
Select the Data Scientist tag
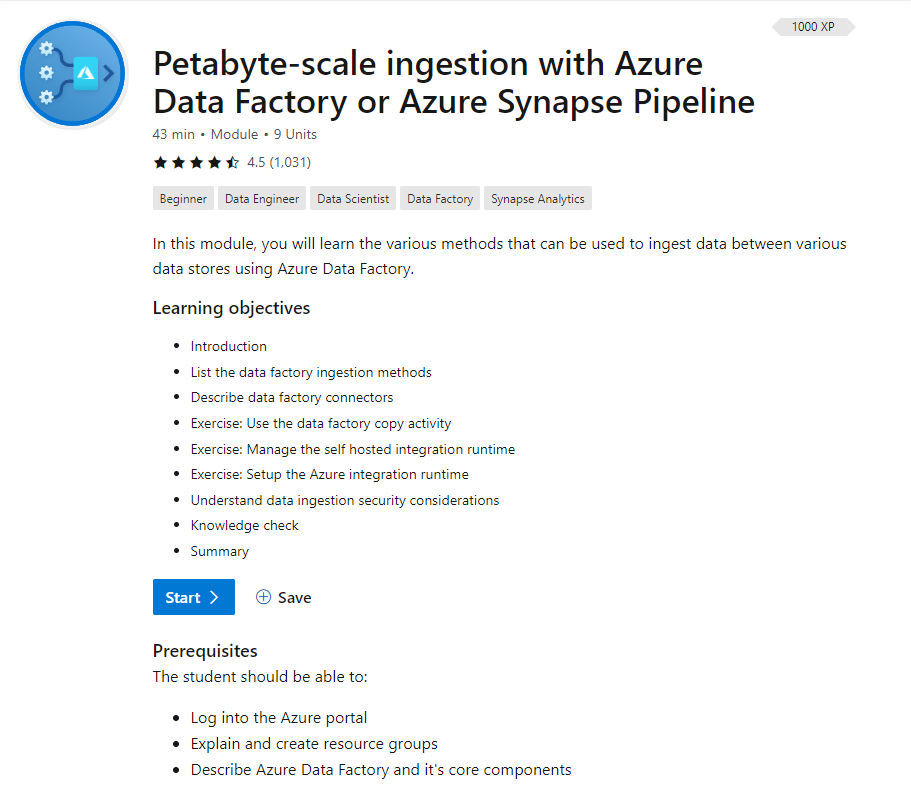[x=352, y=198]
